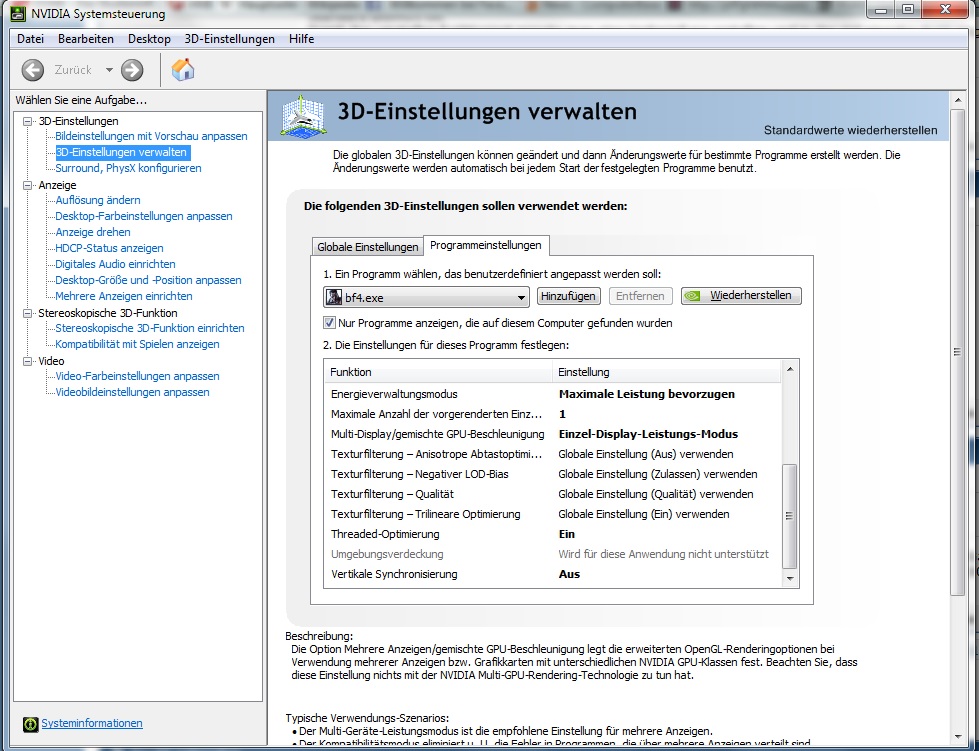Open Systeminformationen link

click(x=92, y=723)
